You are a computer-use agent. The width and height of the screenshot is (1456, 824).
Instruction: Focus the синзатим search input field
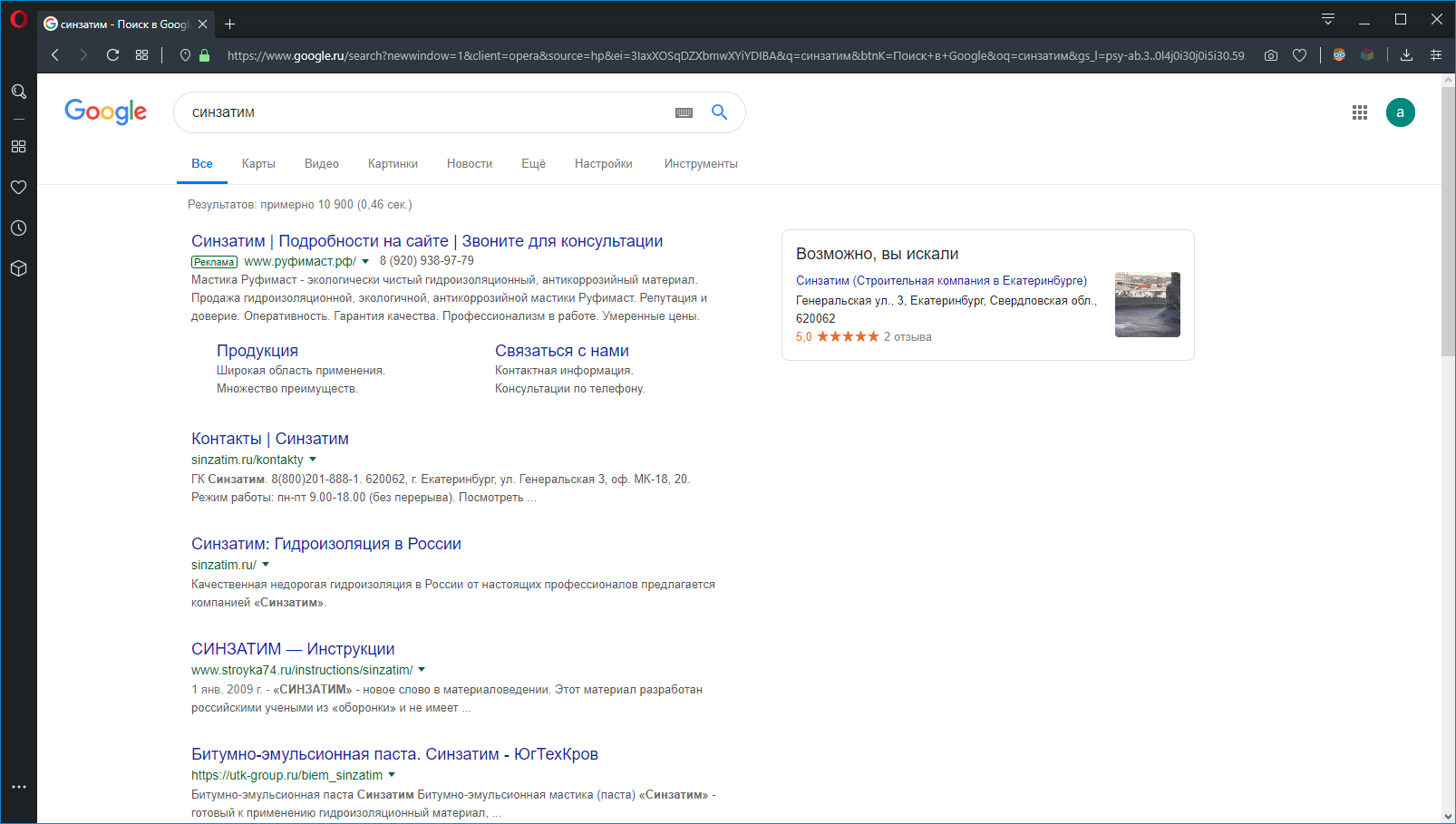pyautogui.click(x=426, y=112)
